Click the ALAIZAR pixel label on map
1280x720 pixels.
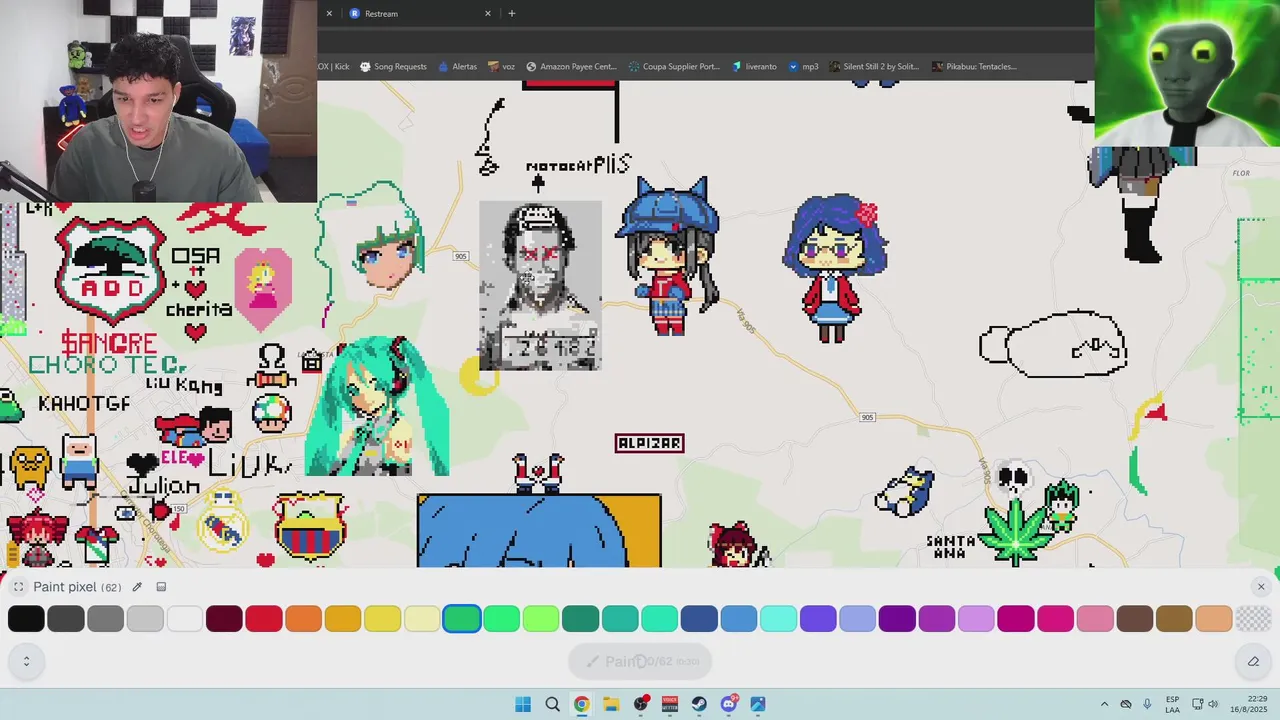click(650, 443)
